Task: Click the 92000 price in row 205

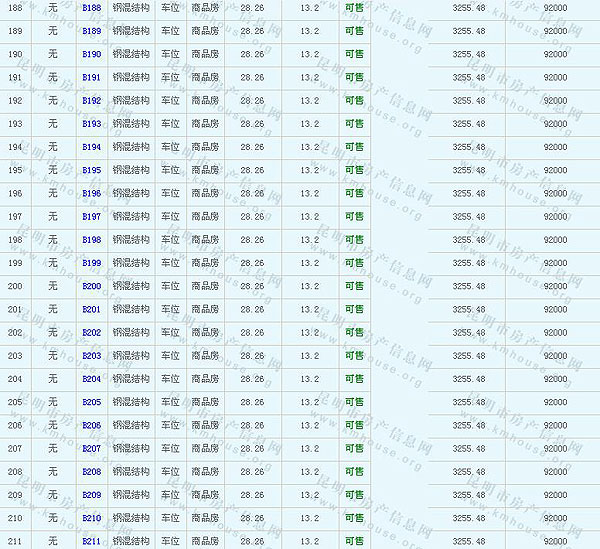Action: pyautogui.click(x=554, y=402)
